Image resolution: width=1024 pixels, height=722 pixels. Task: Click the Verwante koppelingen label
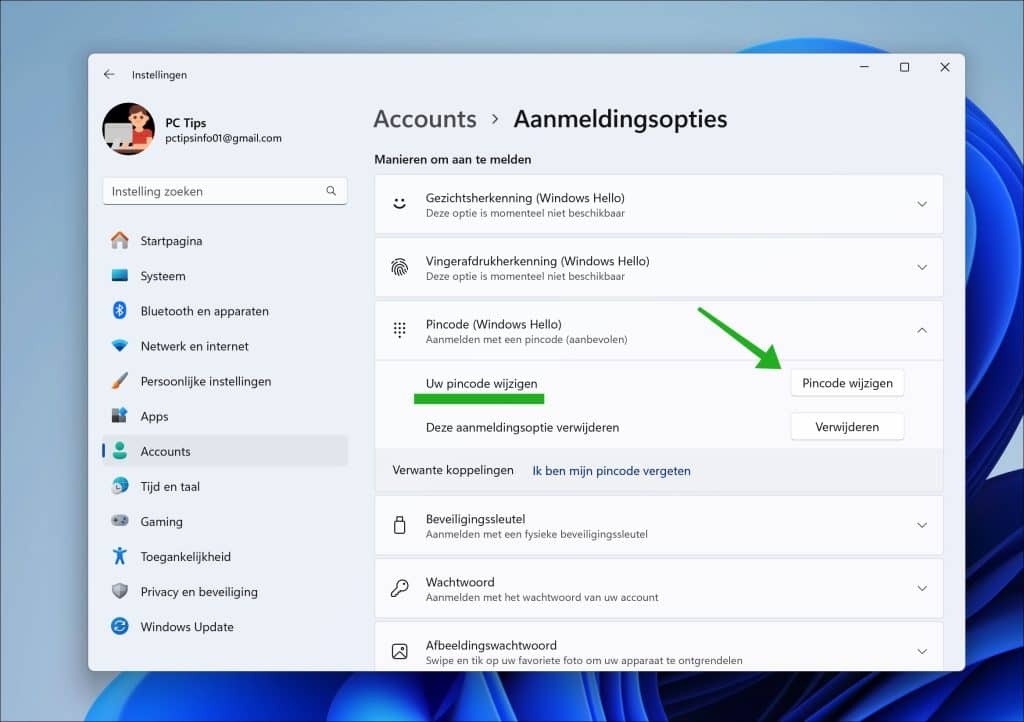coord(453,470)
